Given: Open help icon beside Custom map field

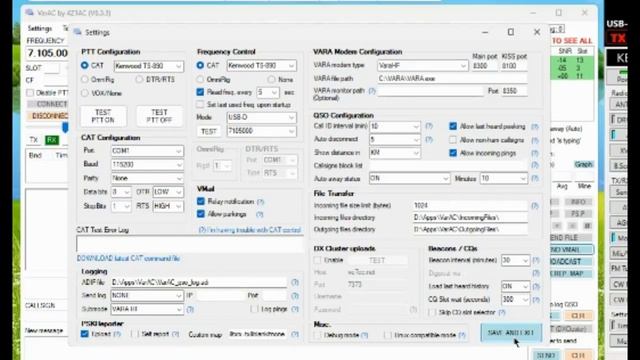Looking at the screenshot, I should point(295,334).
